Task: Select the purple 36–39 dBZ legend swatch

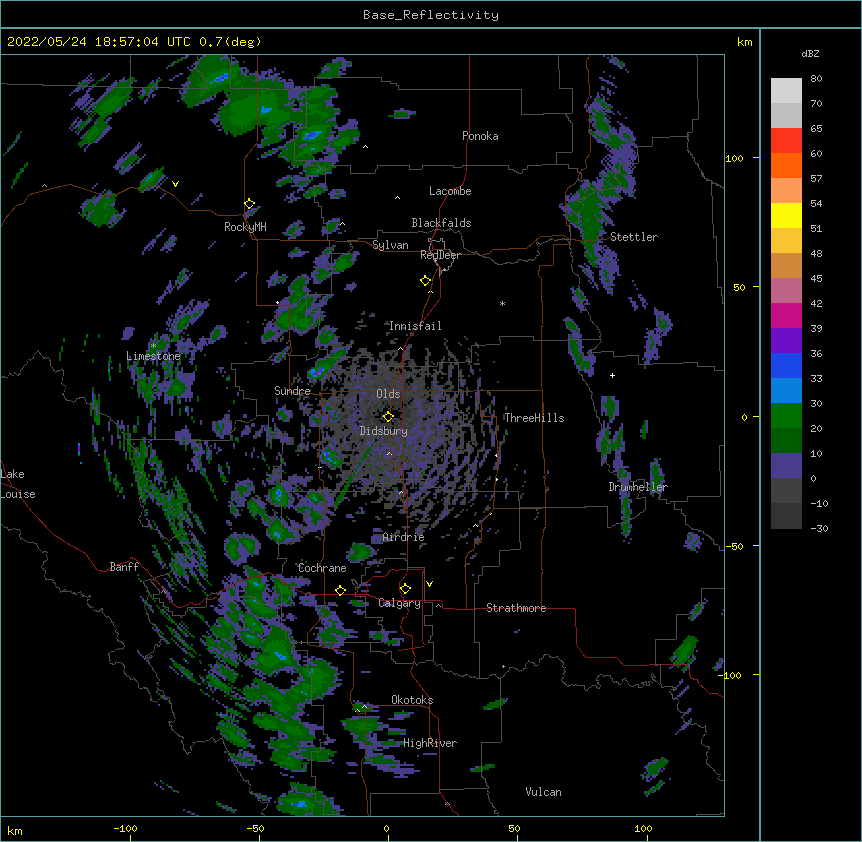Action: 786,340
